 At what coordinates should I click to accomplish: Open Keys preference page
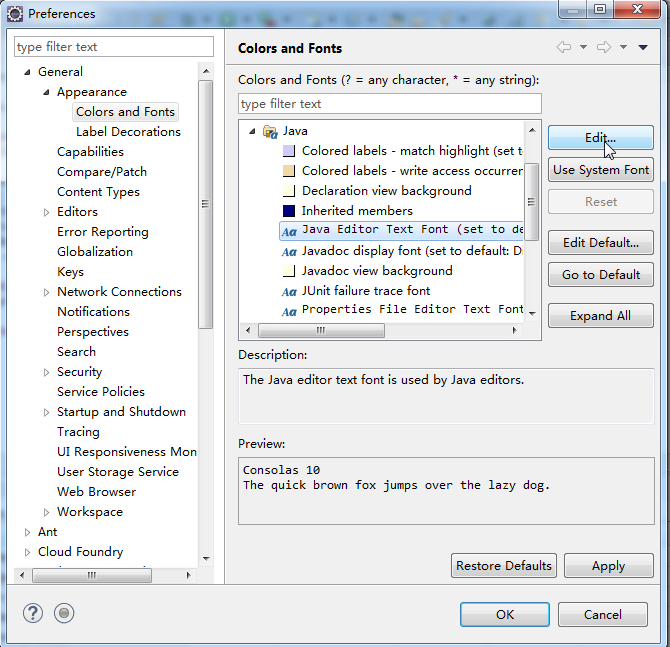tap(71, 272)
